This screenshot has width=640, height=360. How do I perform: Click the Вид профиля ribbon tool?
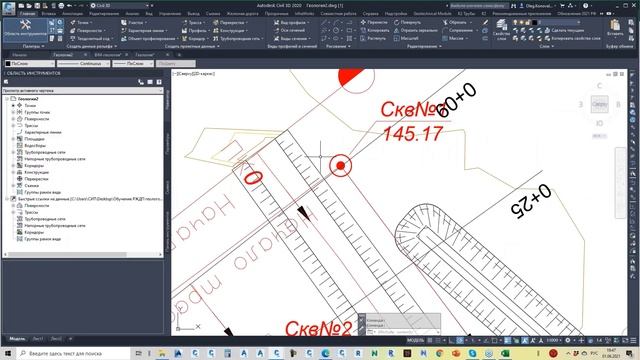click(291, 22)
